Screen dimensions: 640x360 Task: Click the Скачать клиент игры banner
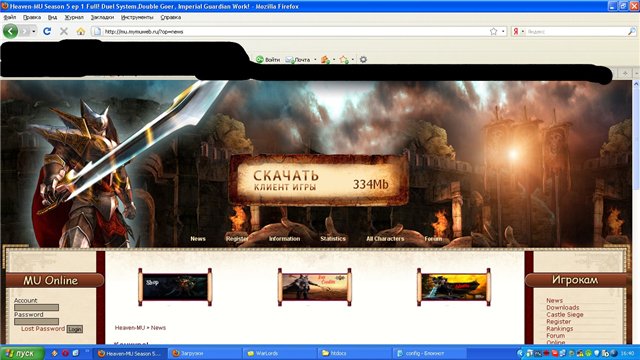[319, 180]
